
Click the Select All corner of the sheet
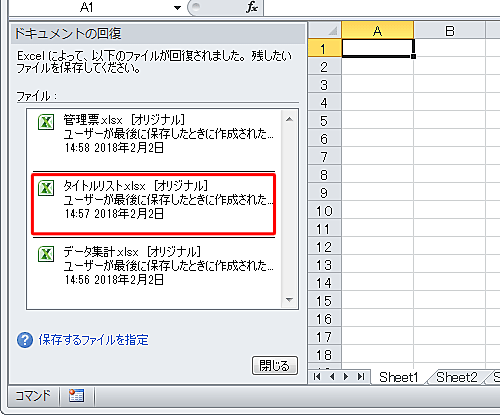coord(325,30)
